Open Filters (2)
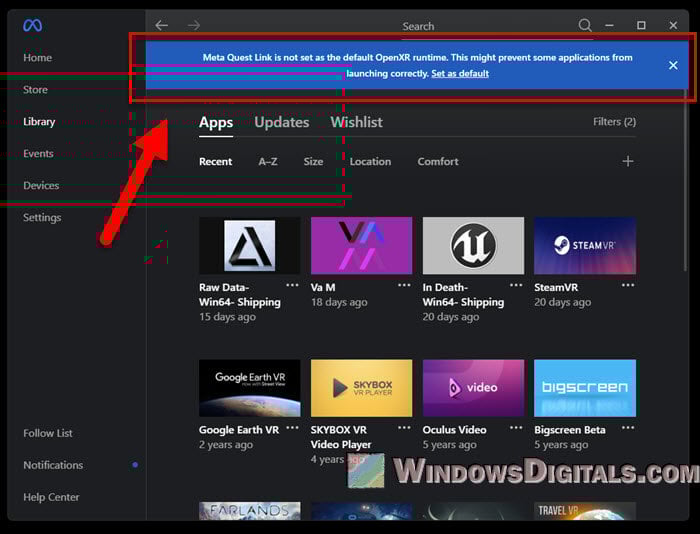700x534 pixels. (614, 121)
